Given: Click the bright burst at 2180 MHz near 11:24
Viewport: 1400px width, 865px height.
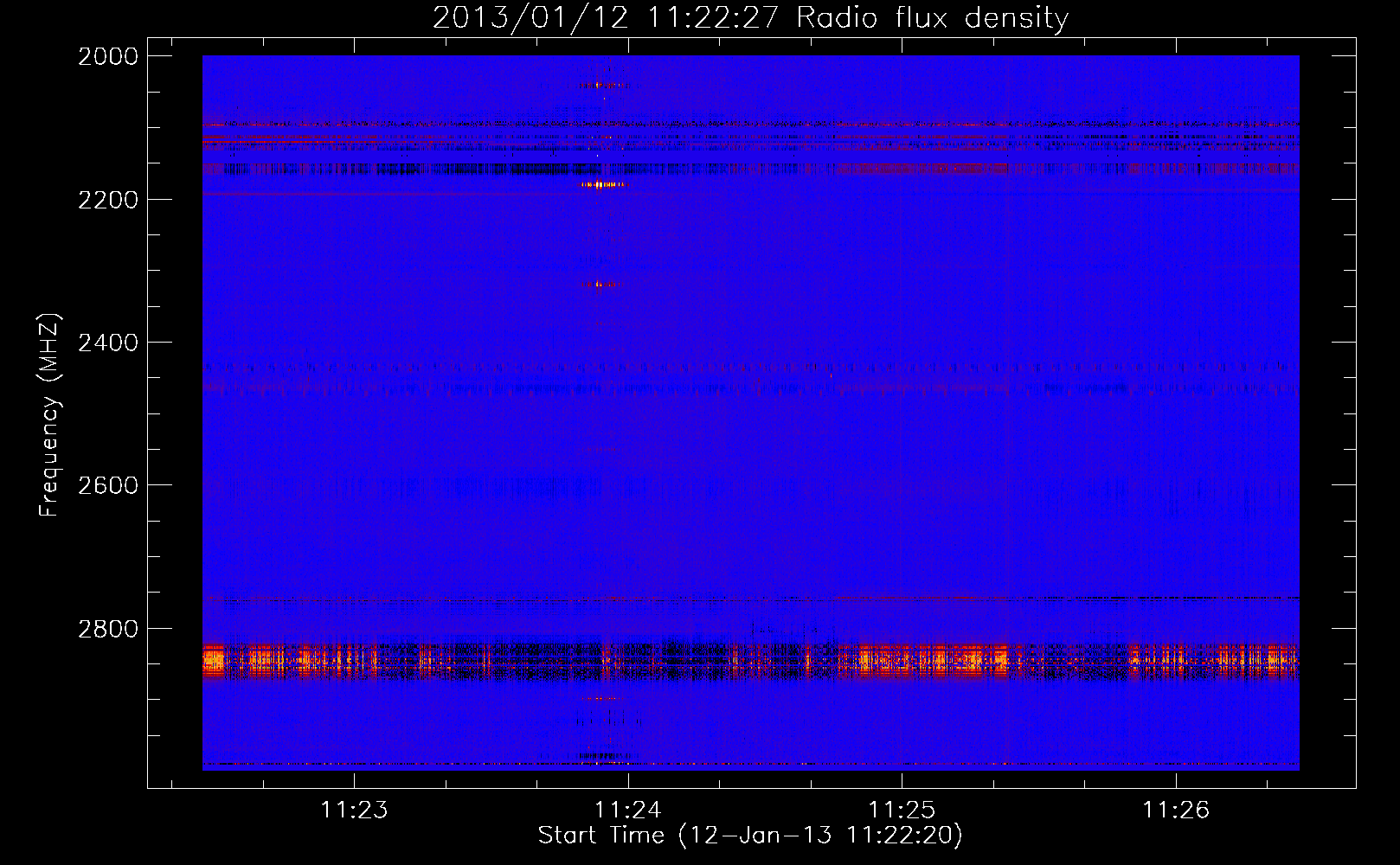Looking at the screenshot, I should [602, 184].
